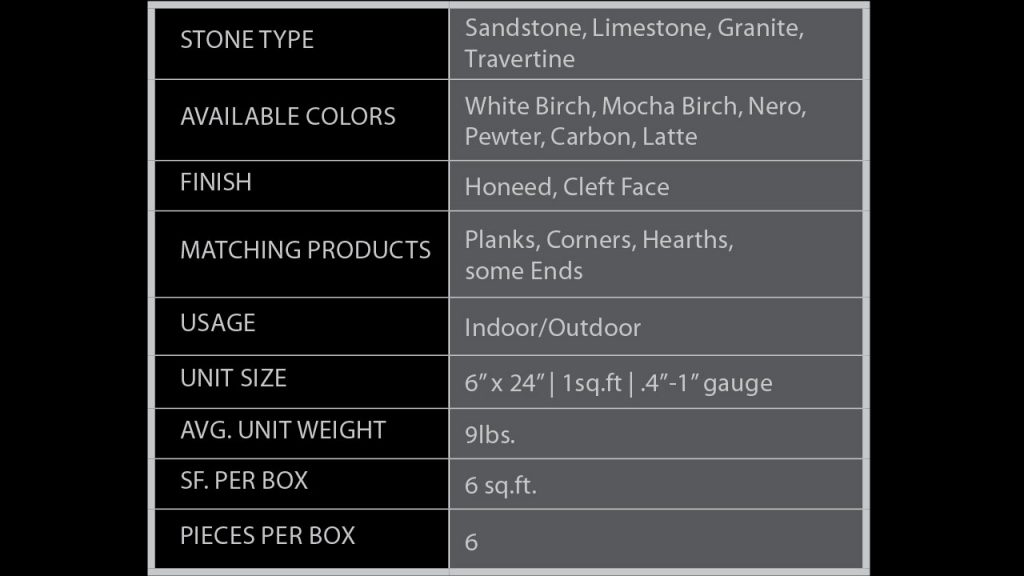Viewport: 1024px width, 576px height.
Task: Select the White Birch, Mocha Birch colors cell
Action: [x=635, y=120]
